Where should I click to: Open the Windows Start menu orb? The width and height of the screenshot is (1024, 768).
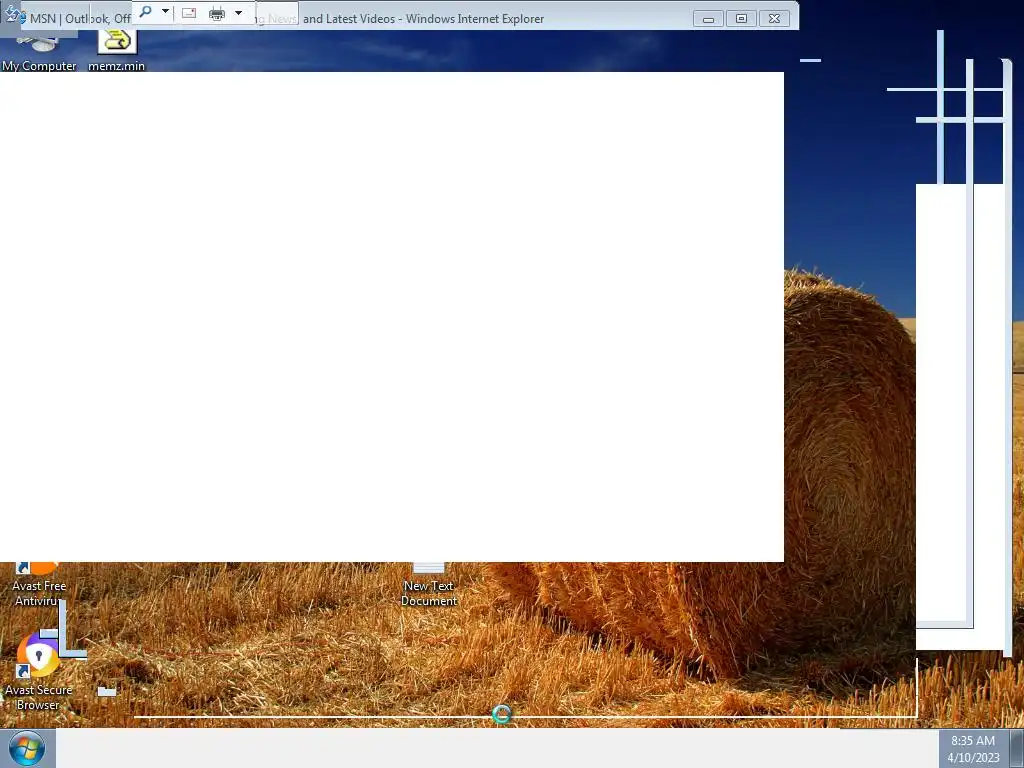pos(27,748)
